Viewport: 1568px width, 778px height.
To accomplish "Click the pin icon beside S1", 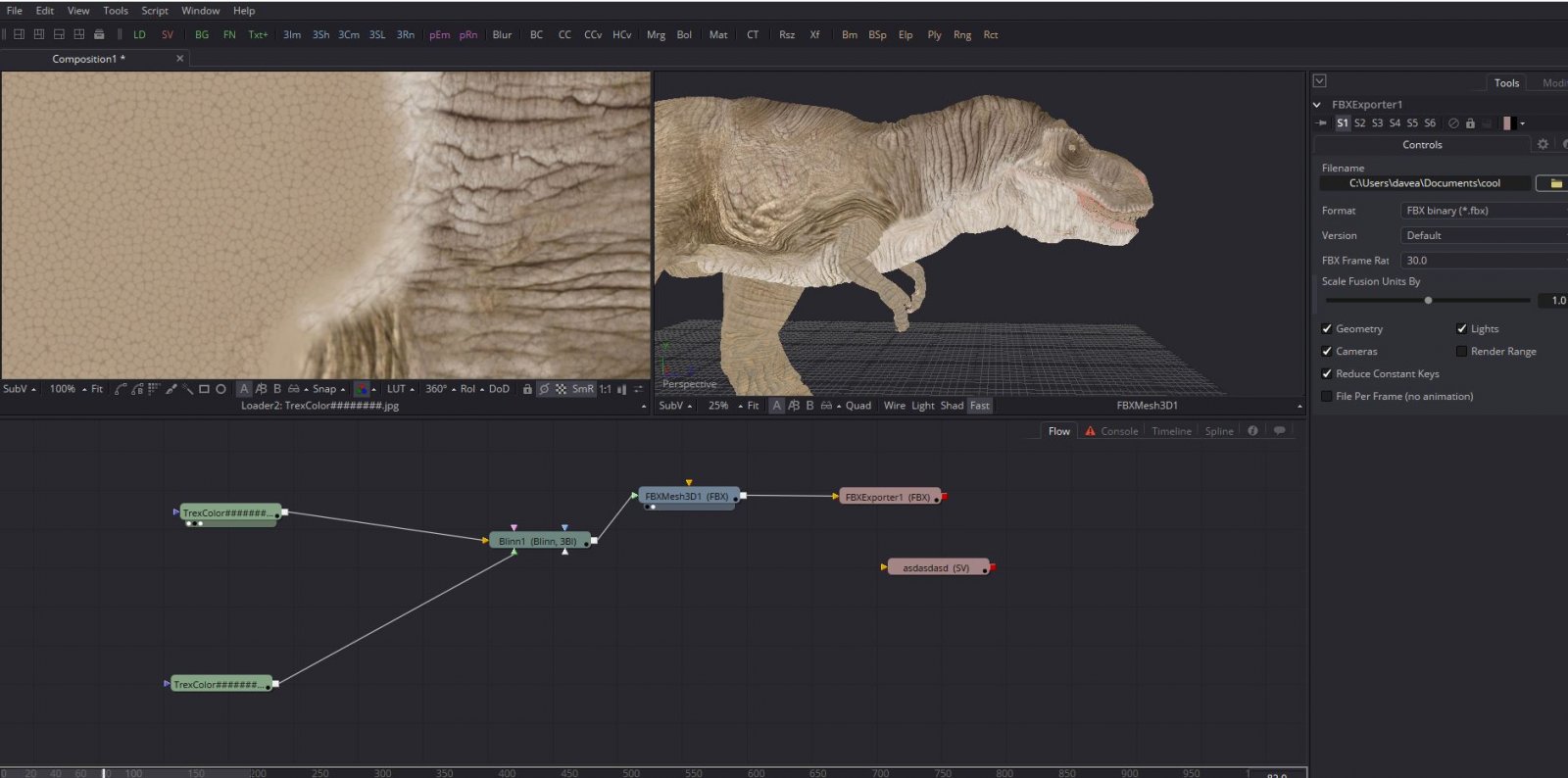I will [1321, 123].
